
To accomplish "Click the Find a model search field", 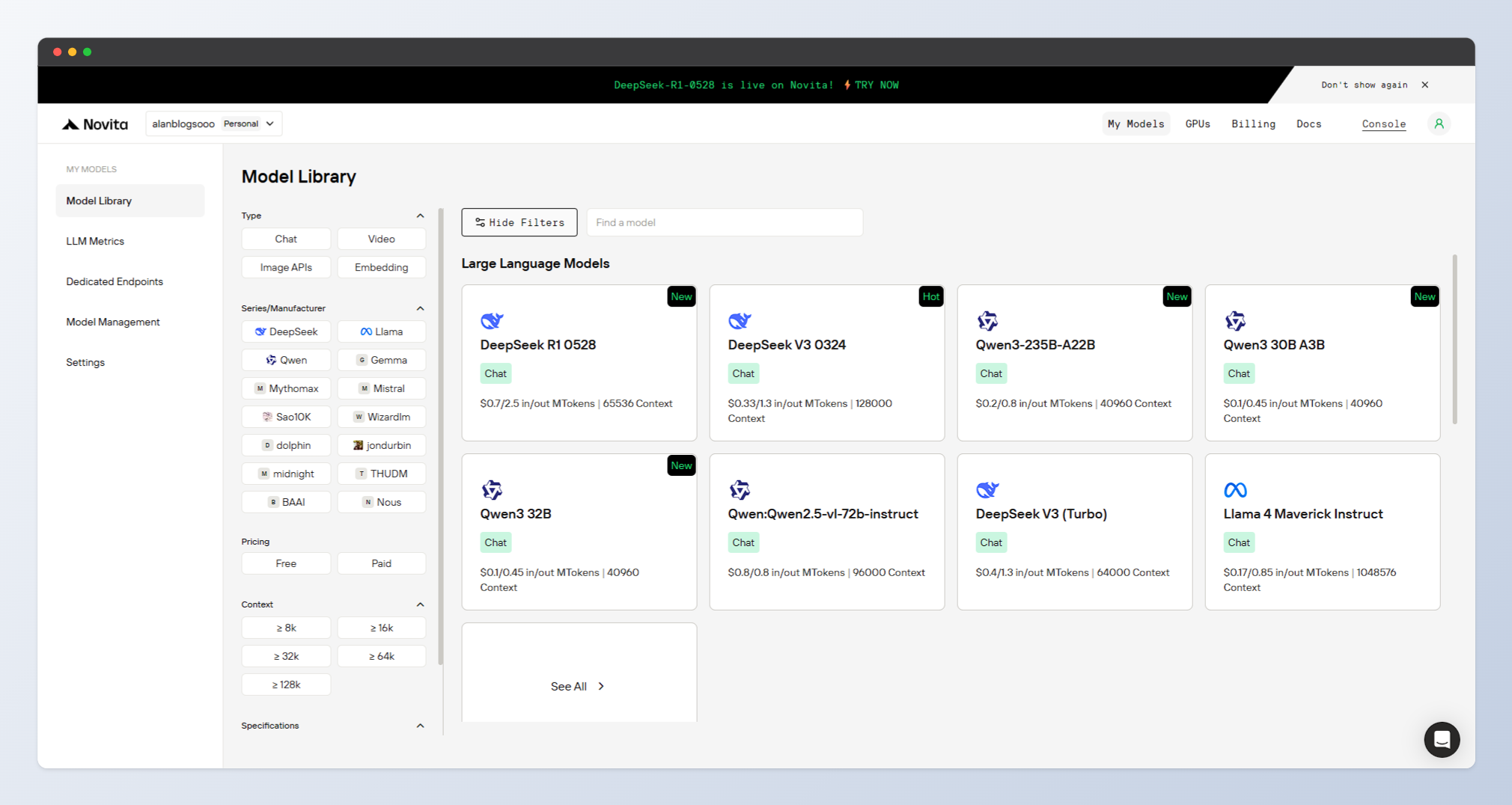I will [x=725, y=222].
